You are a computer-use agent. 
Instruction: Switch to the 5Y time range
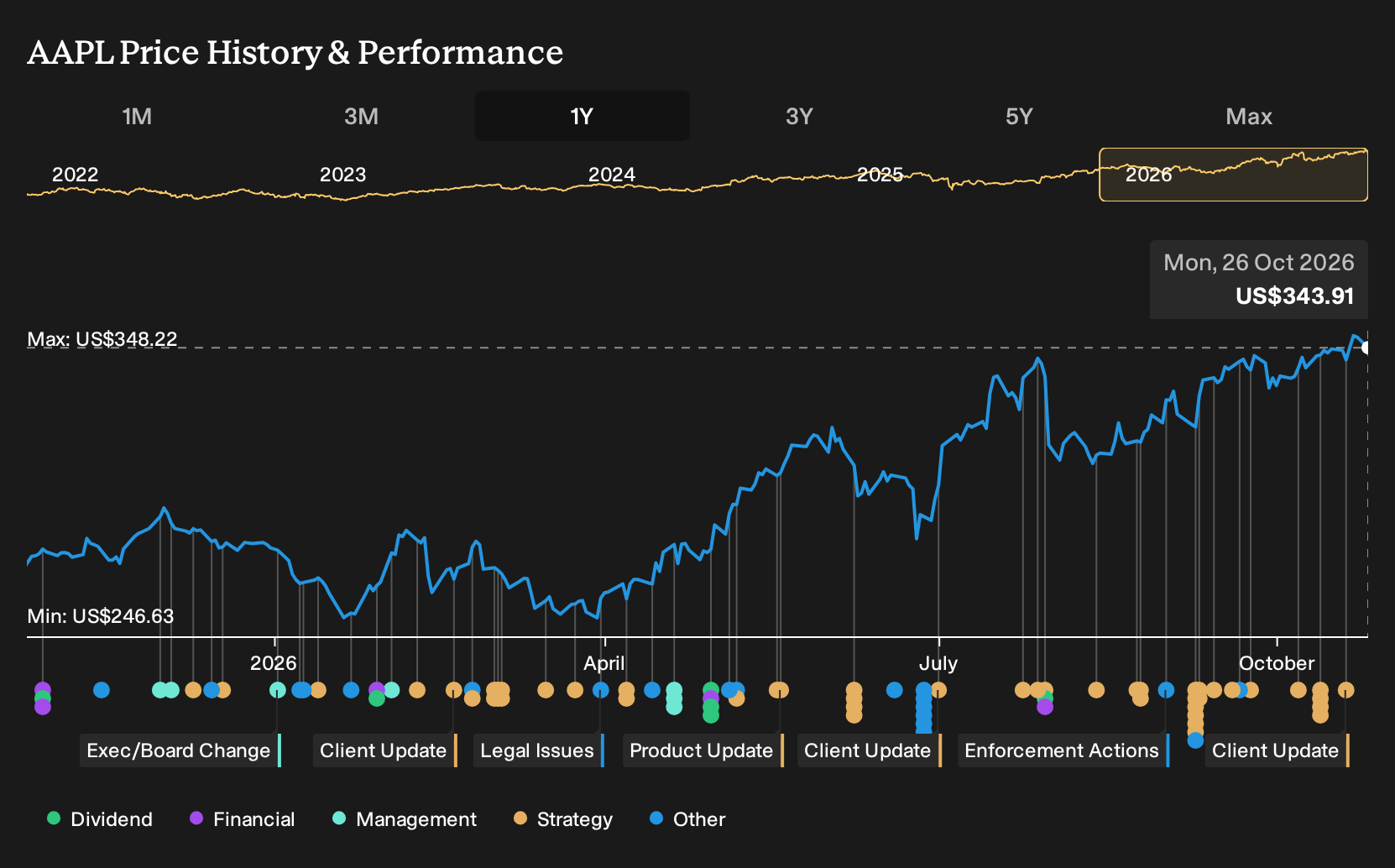(x=1019, y=116)
